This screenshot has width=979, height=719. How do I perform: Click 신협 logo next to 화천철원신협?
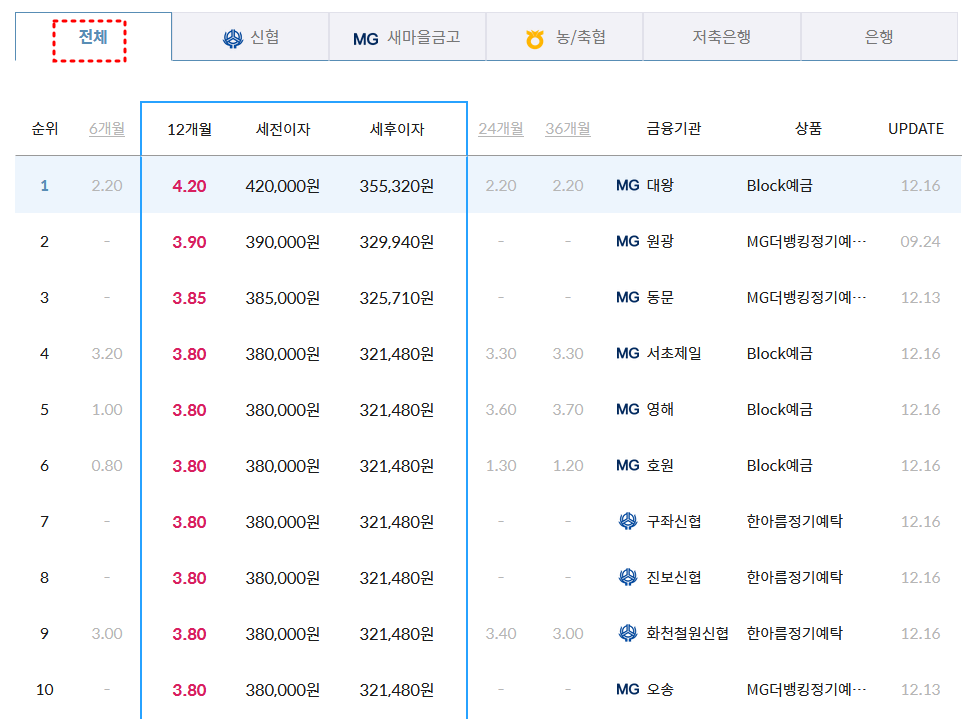point(627,633)
